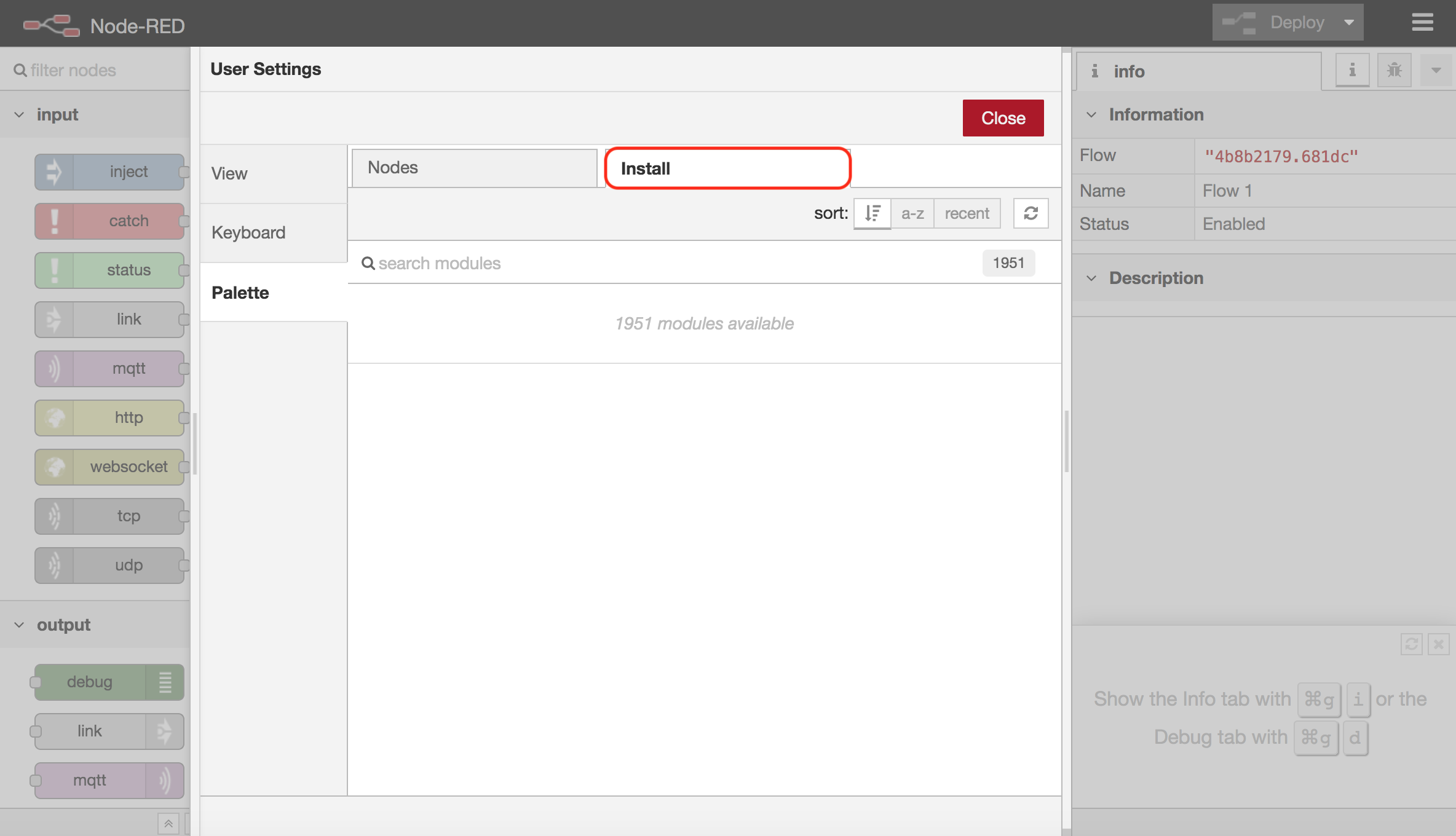The height and width of the screenshot is (836, 1456).
Task: Click the 1951 modules available text
Action: point(704,323)
